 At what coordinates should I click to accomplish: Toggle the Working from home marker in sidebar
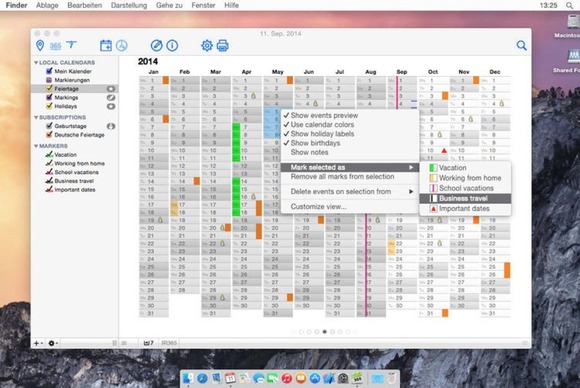coord(49,163)
